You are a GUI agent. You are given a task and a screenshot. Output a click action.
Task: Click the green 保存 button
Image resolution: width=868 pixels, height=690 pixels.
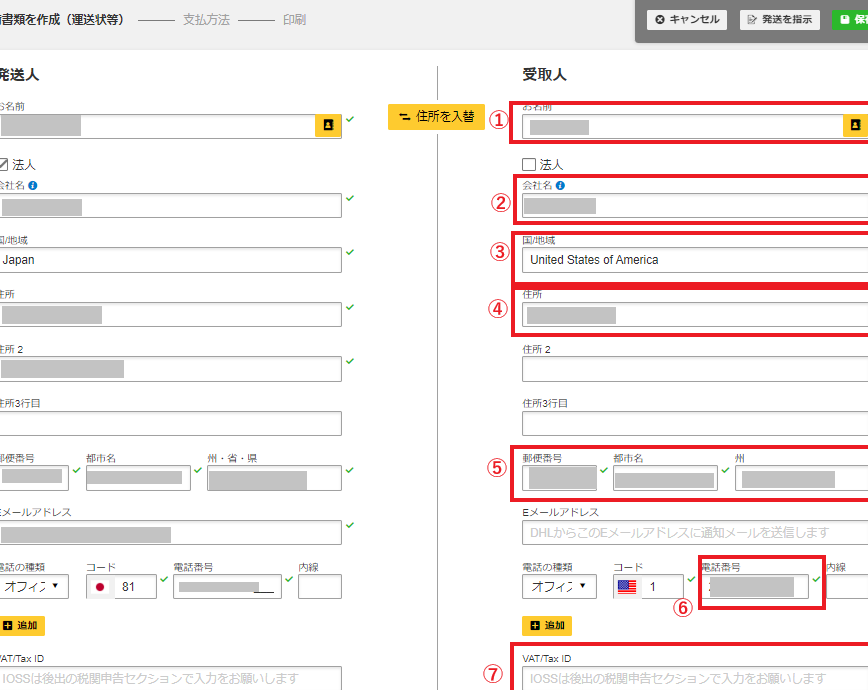(851, 19)
